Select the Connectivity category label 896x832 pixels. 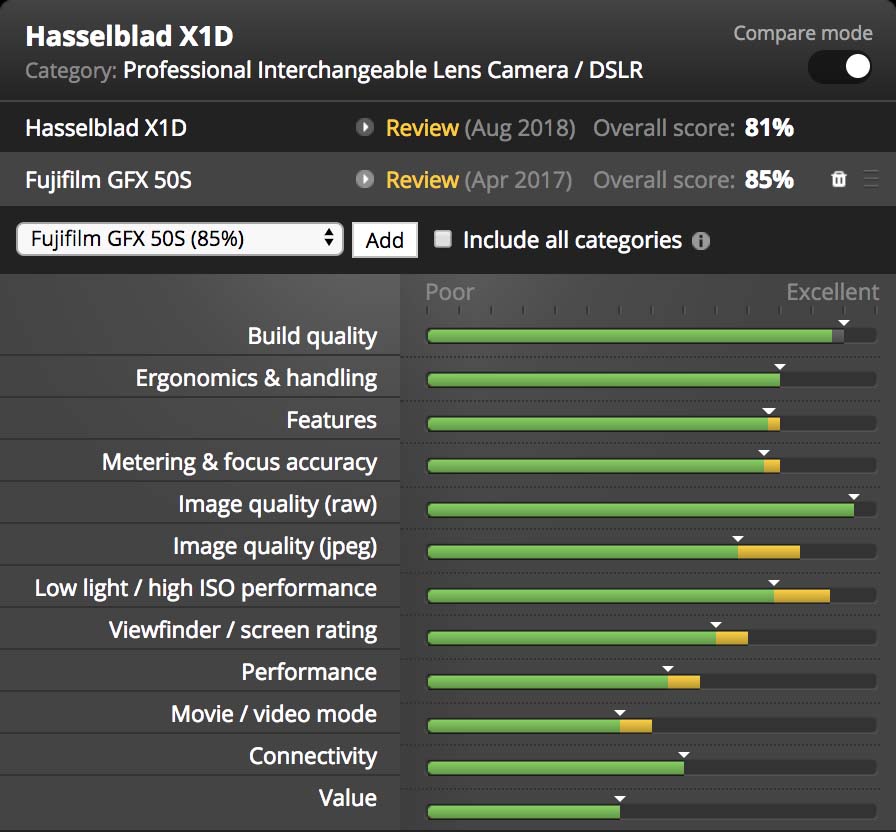coord(313,757)
